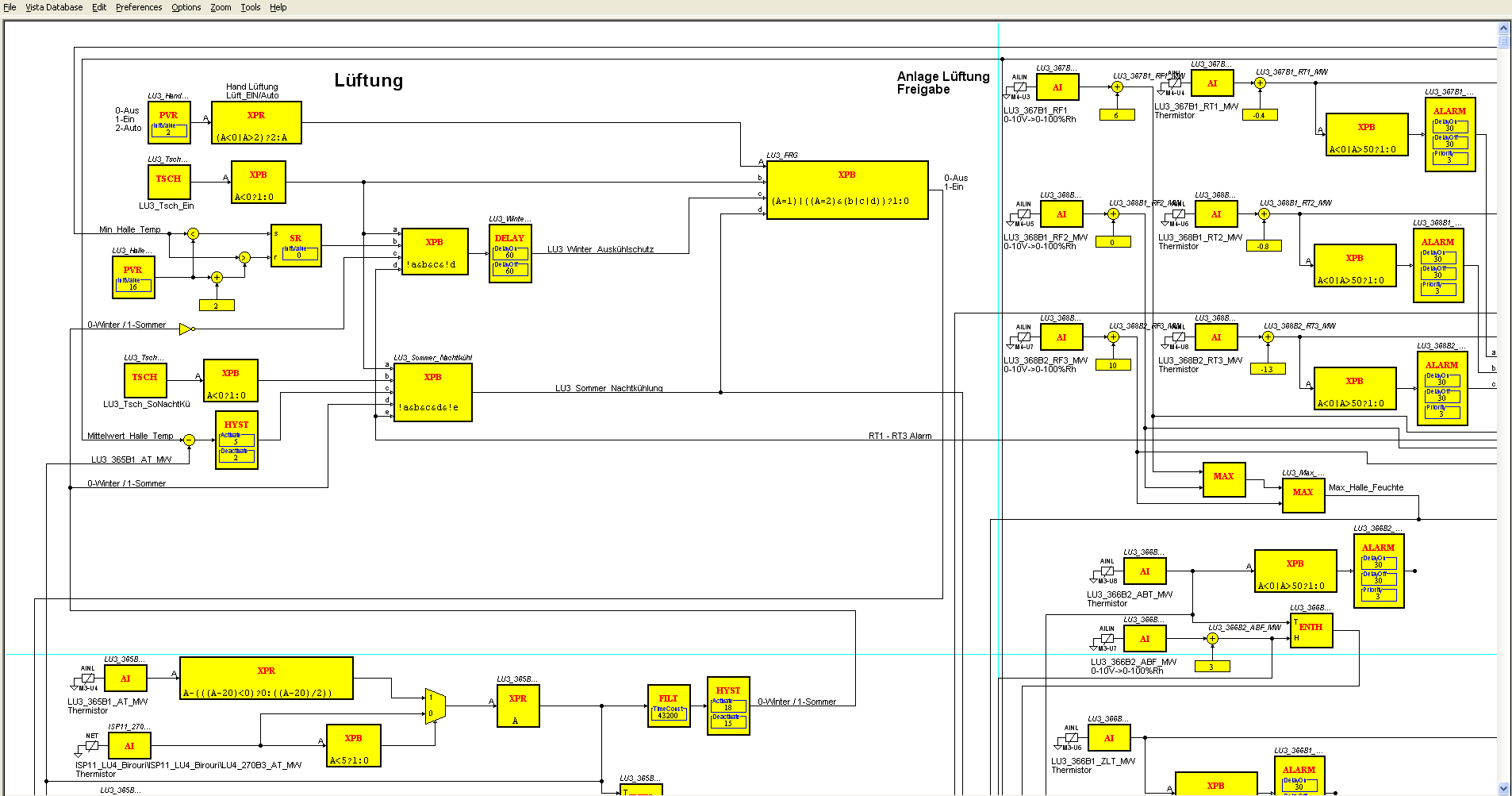Select the TSCH block LU3_Tsch_SoNachtKü
1512x796 pixels.
click(144, 379)
